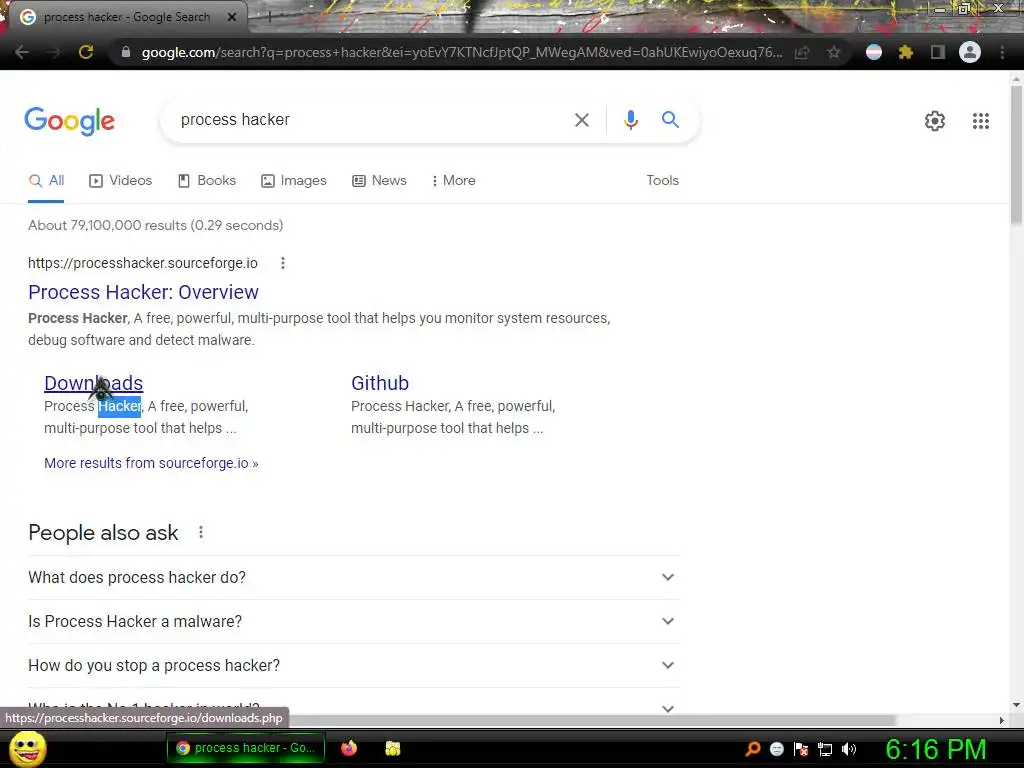Click the share page icon in address bar
Viewport: 1024px width, 768px height.
(802, 52)
